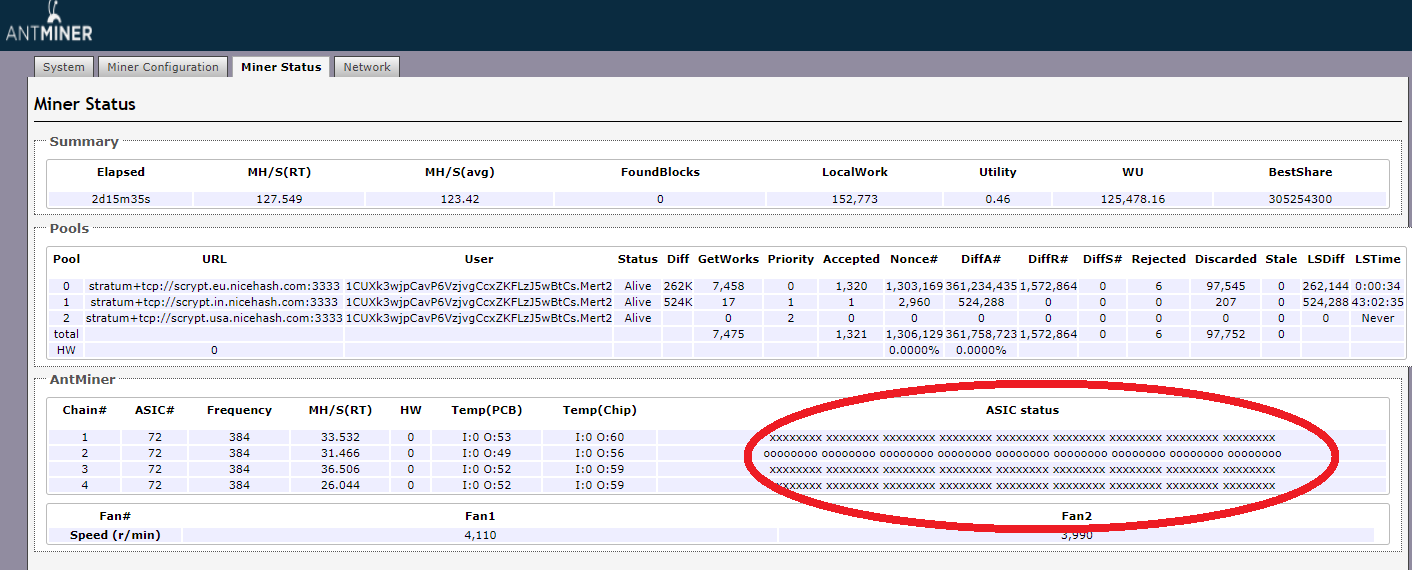This screenshot has width=1412, height=584.
Task: Select pool 0 Accepted value 1,320
Action: click(851, 286)
